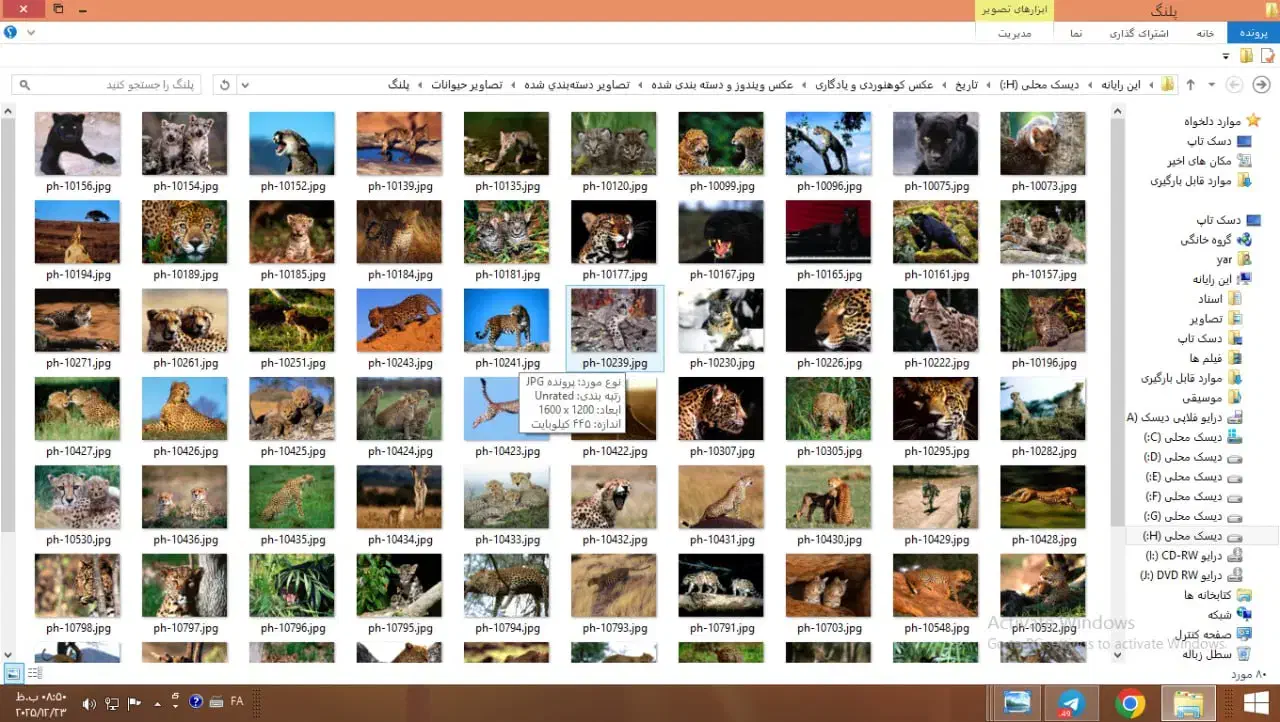Switch to the نما ribbon tab

[x=1076, y=33]
